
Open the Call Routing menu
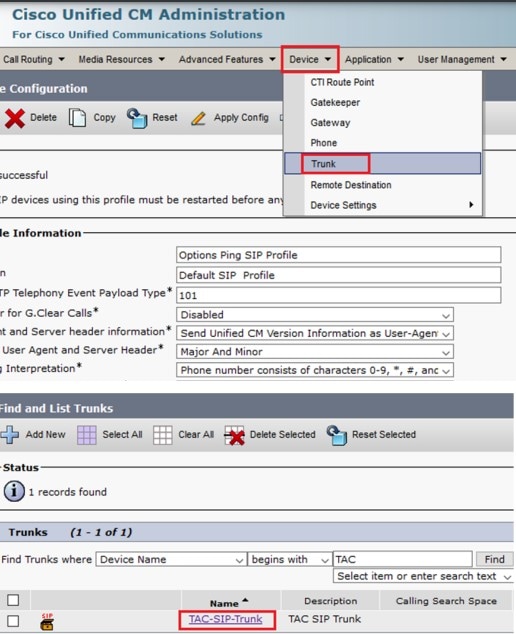pos(34,59)
